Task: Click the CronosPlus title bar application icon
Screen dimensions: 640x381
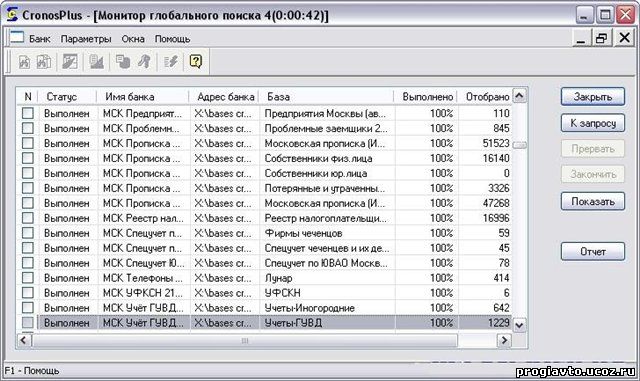Action: pyautogui.click(x=12, y=15)
